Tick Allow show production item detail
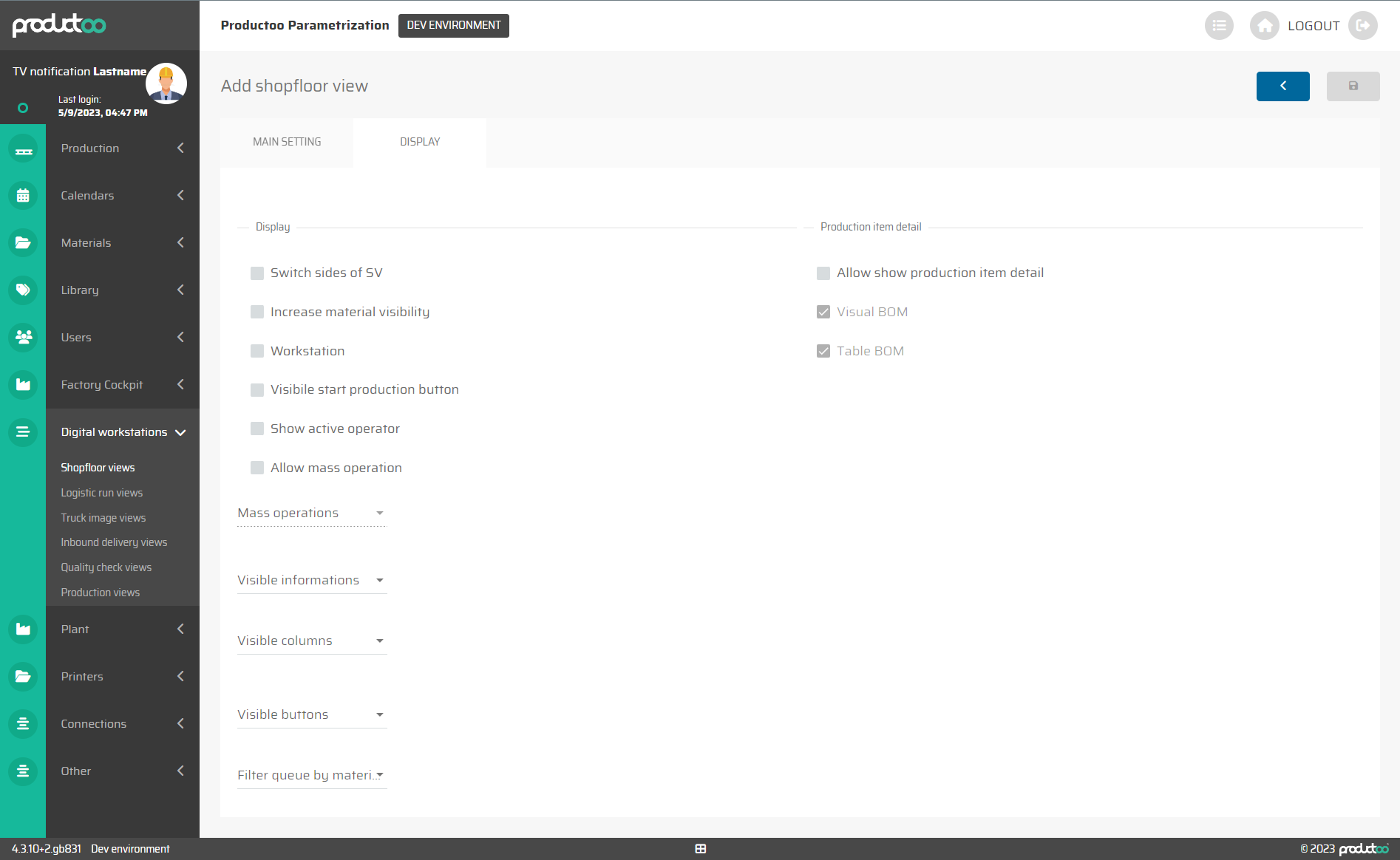 pos(823,273)
